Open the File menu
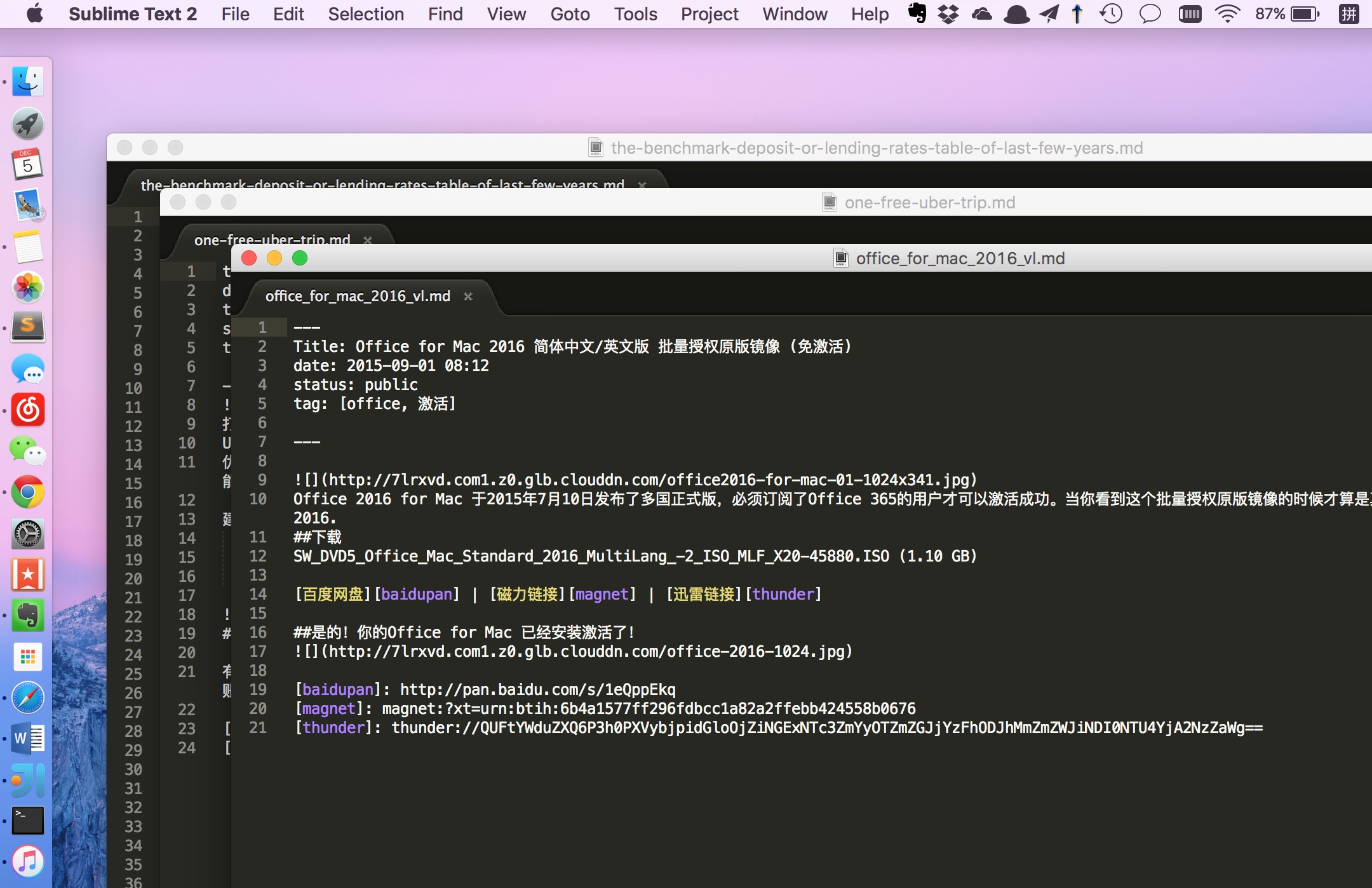Image resolution: width=1372 pixels, height=888 pixels. (236, 14)
